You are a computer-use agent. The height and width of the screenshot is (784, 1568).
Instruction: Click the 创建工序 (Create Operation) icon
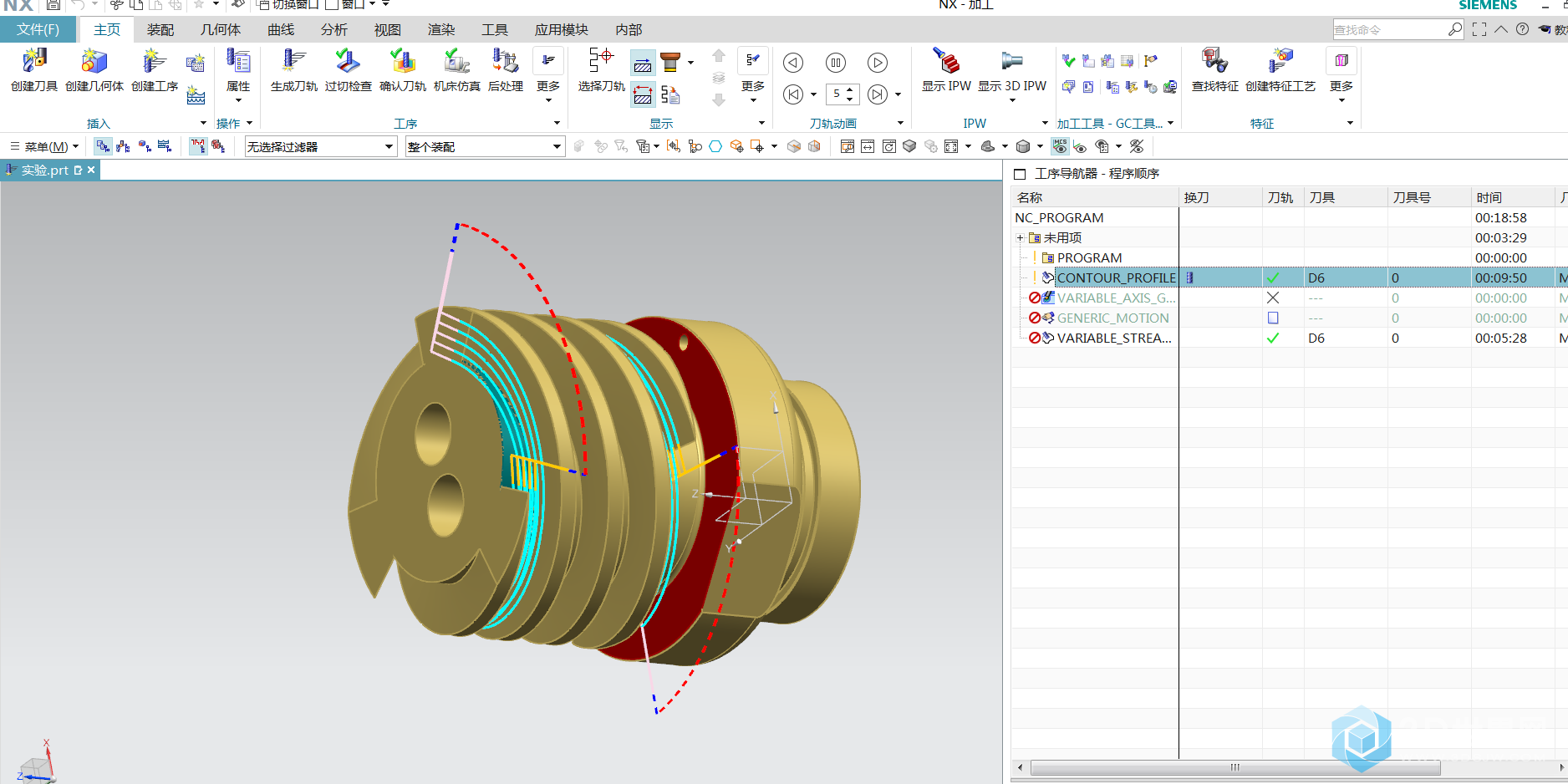[x=155, y=62]
